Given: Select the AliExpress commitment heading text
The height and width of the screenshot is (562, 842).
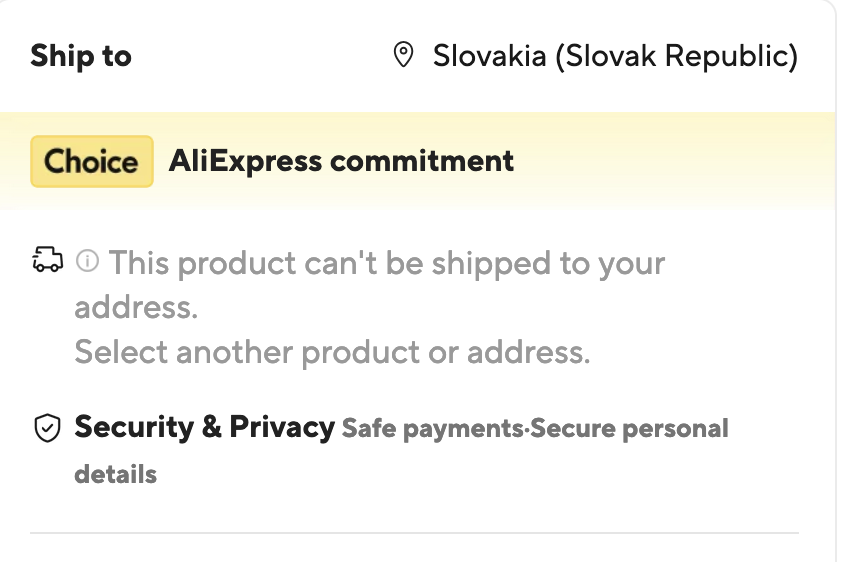Looking at the screenshot, I should (x=341, y=161).
